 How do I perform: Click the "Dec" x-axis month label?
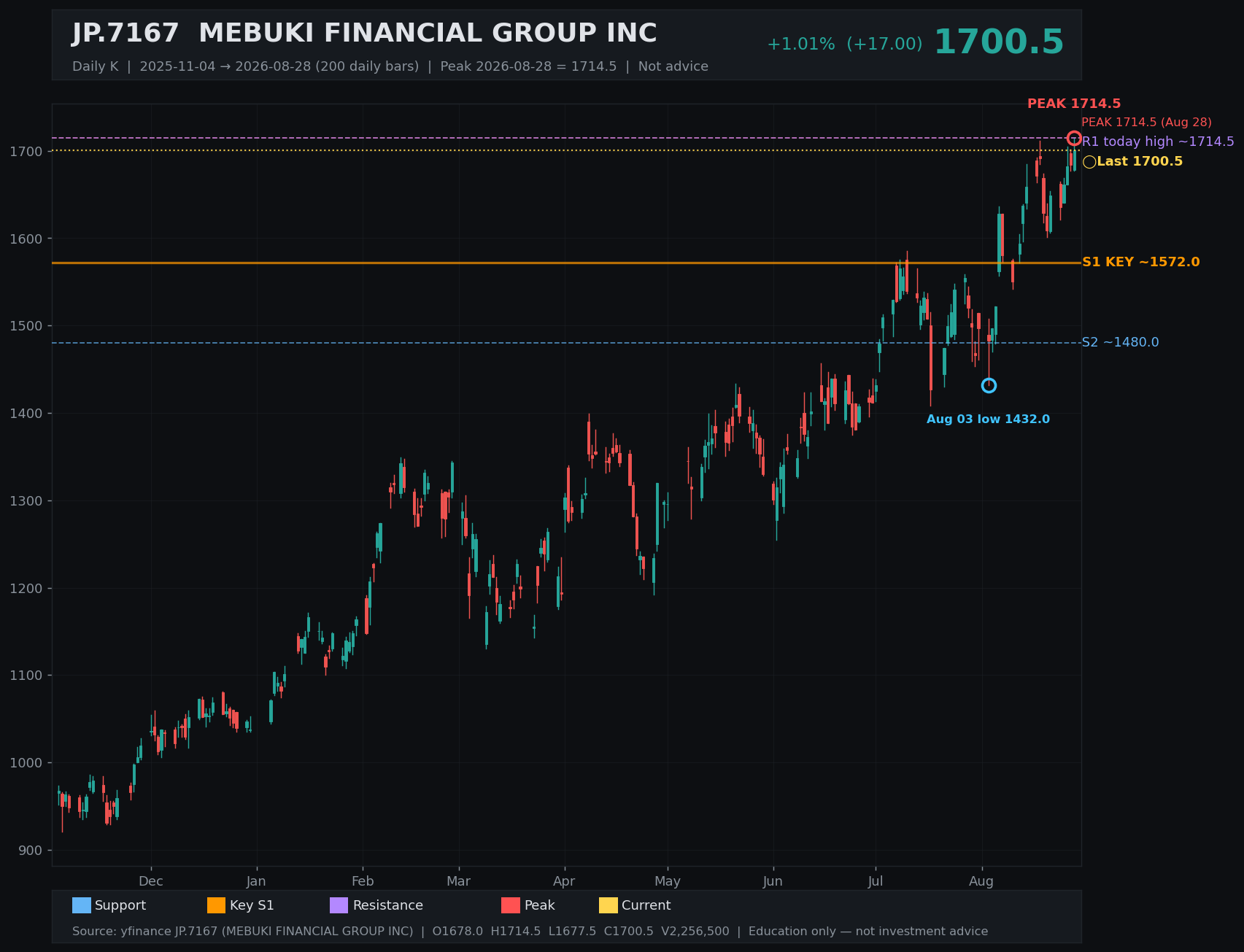[x=151, y=881]
